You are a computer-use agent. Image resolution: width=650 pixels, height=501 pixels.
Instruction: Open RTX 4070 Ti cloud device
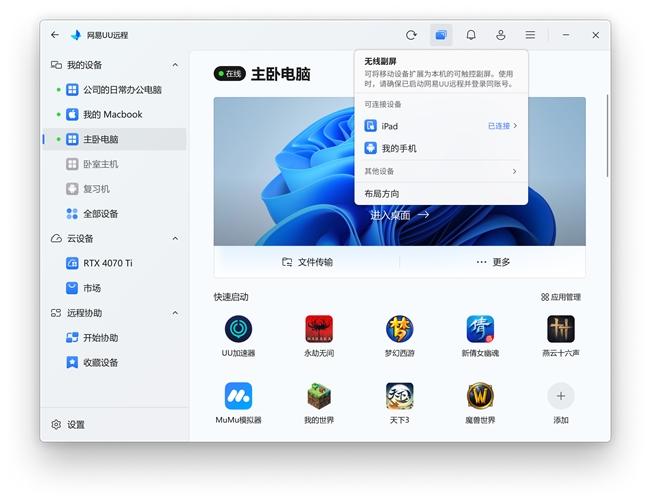(114, 263)
